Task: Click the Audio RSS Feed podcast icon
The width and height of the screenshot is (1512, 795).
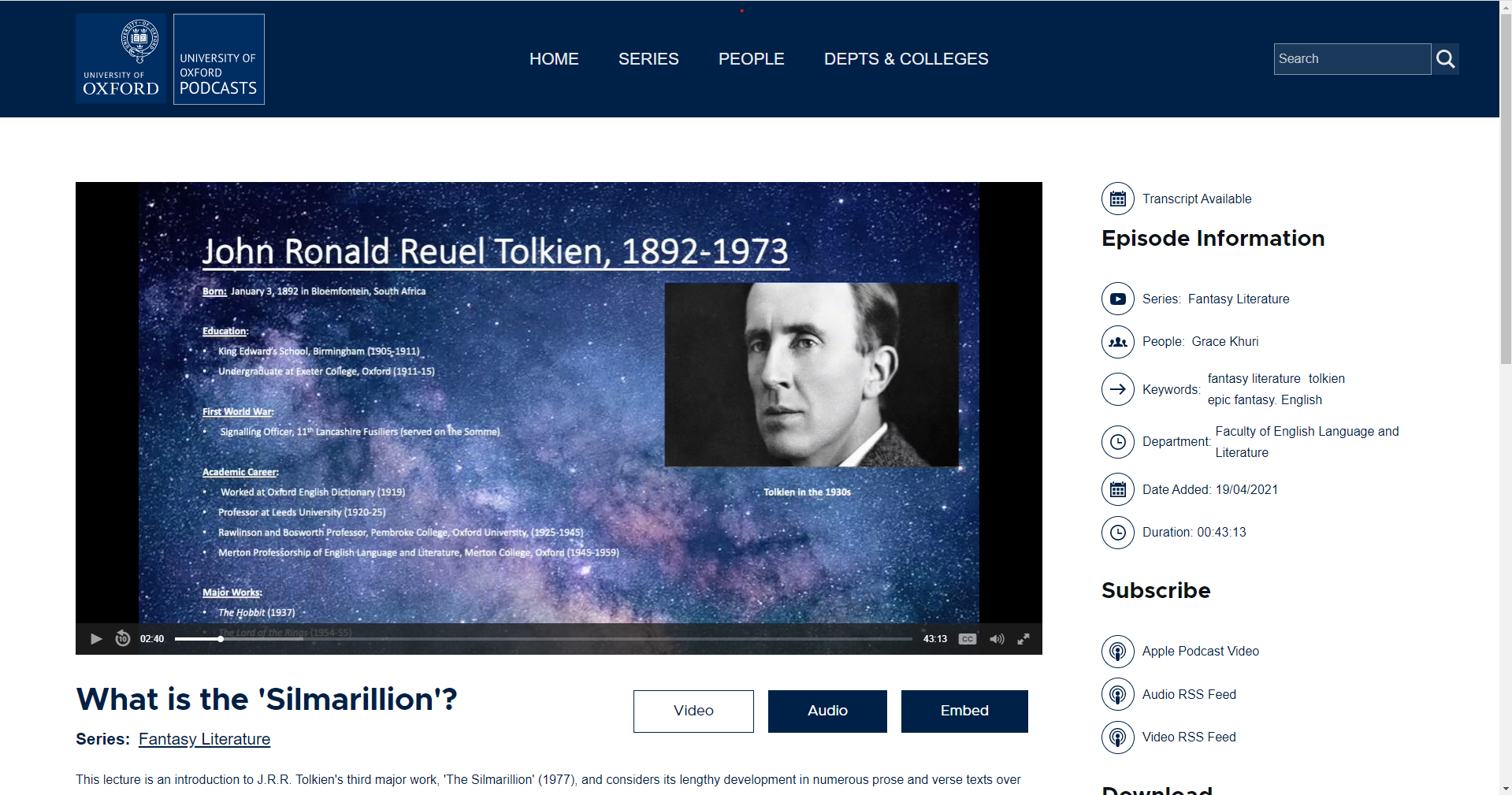Action: click(1118, 694)
